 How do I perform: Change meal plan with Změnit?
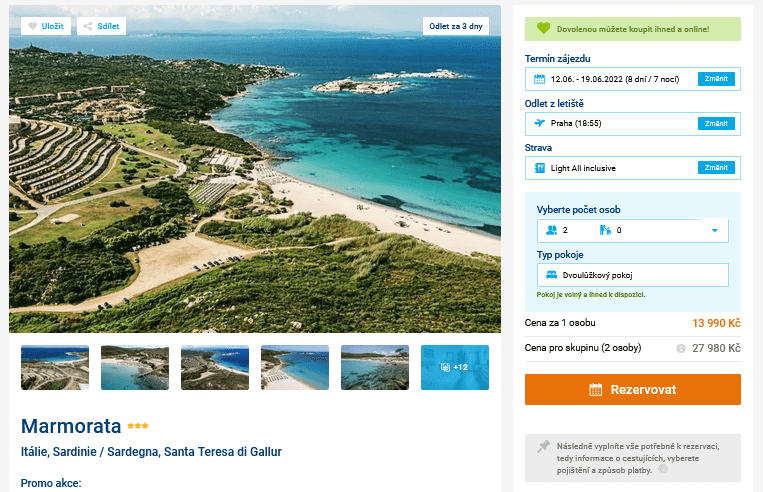[x=716, y=167]
